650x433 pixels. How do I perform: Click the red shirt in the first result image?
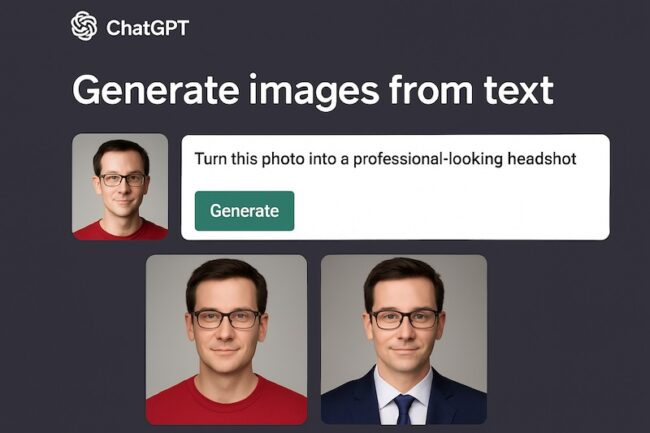(x=227, y=404)
